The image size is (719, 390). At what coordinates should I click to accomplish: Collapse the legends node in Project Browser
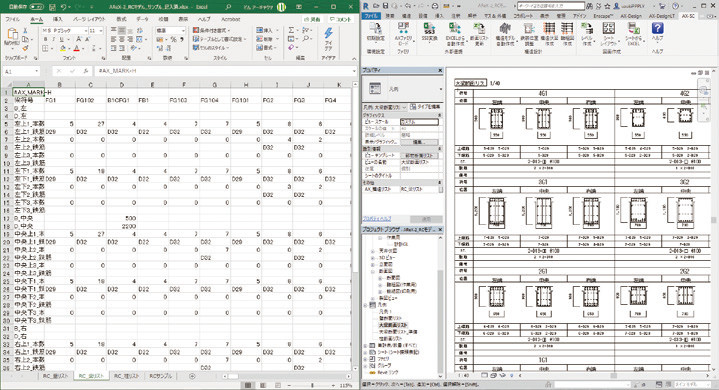click(366, 305)
